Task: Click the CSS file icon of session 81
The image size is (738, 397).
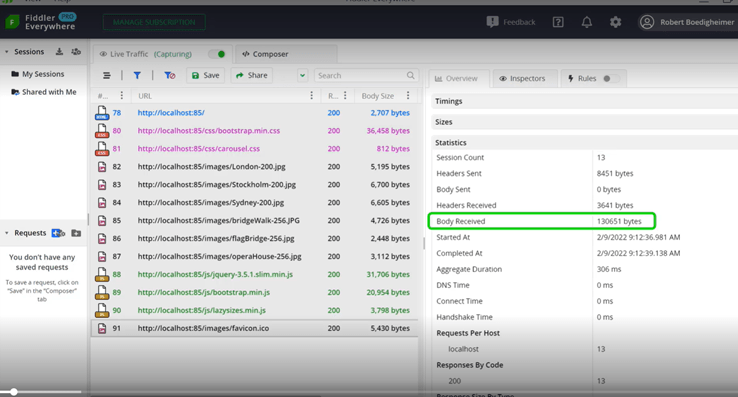Action: [x=102, y=148]
